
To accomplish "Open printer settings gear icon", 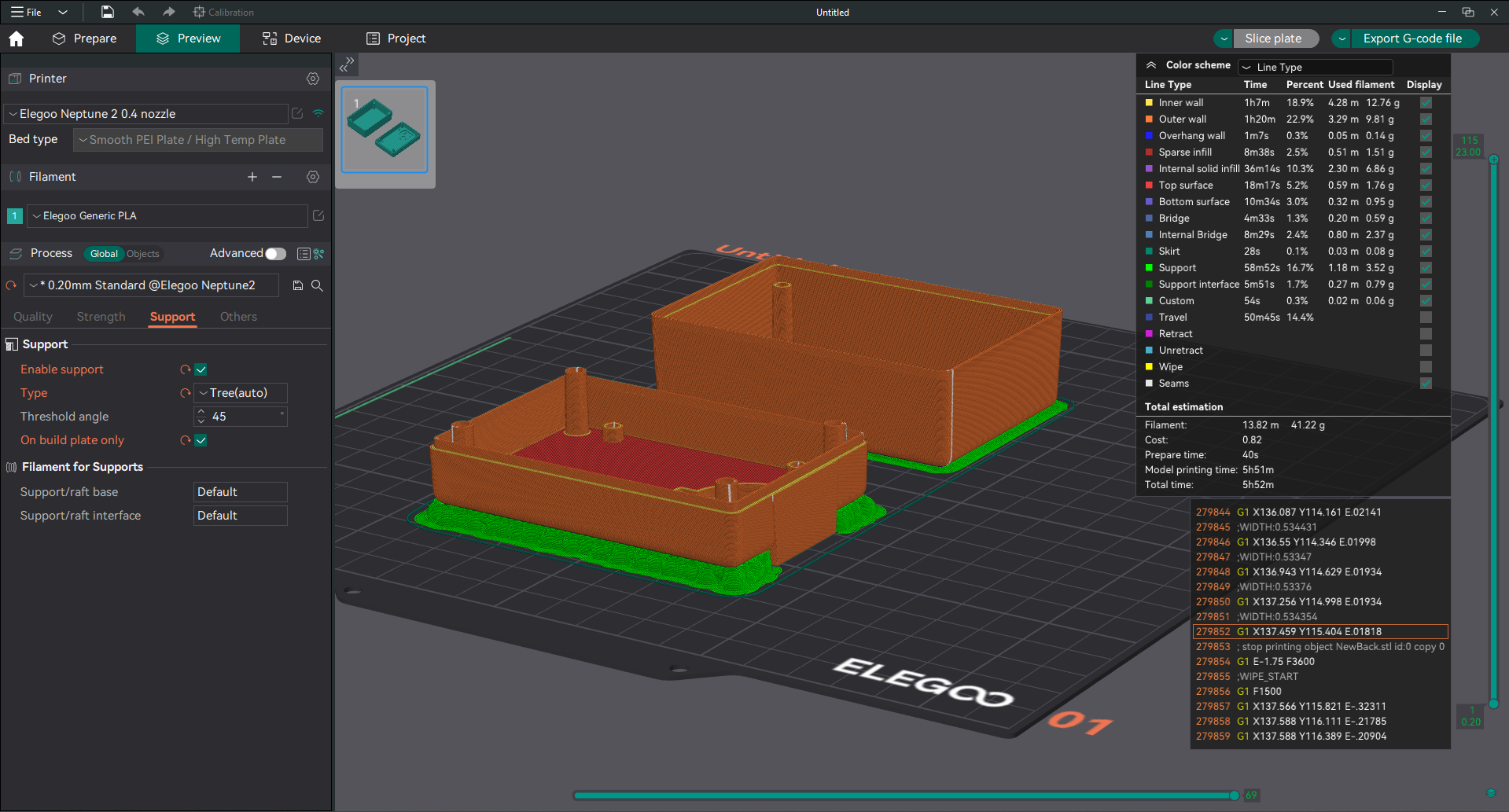I will pos(313,79).
